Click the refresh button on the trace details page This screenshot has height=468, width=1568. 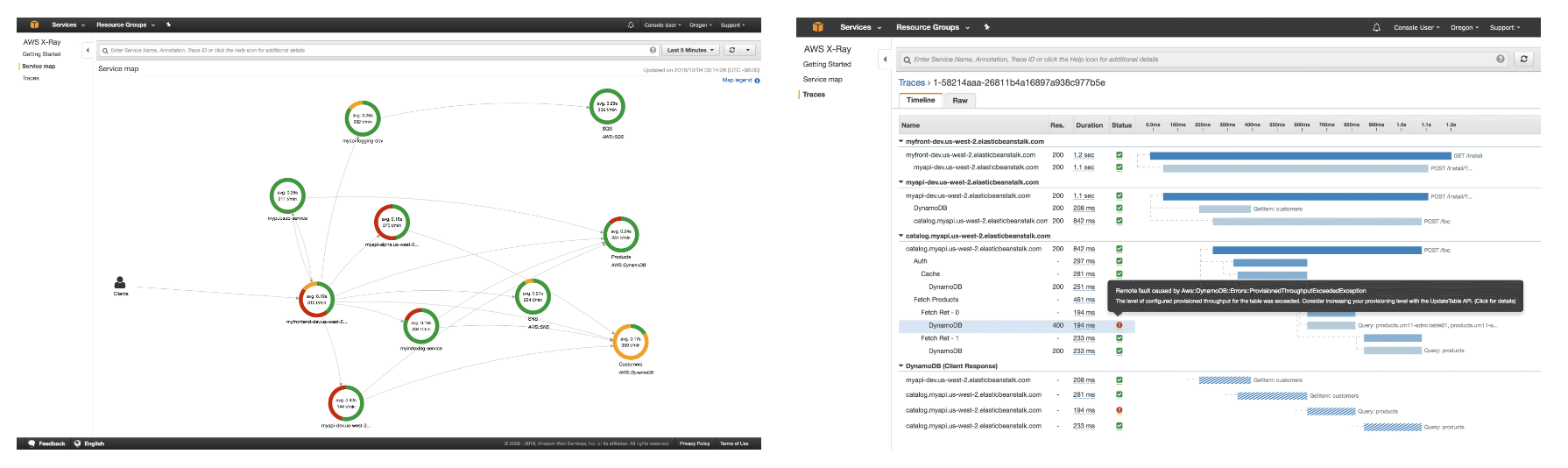pos(1523,59)
